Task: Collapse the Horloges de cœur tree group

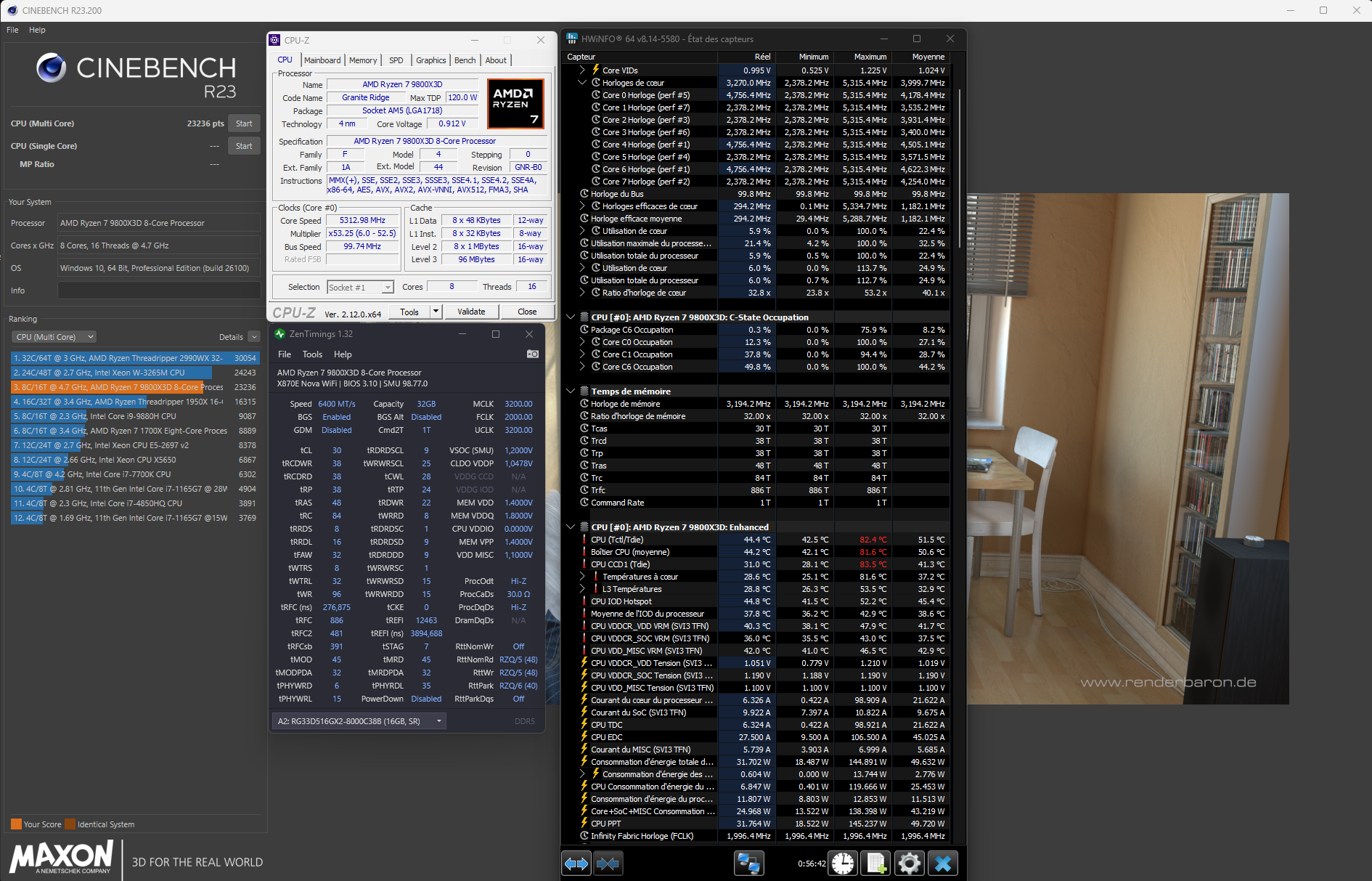Action: pyautogui.click(x=582, y=83)
